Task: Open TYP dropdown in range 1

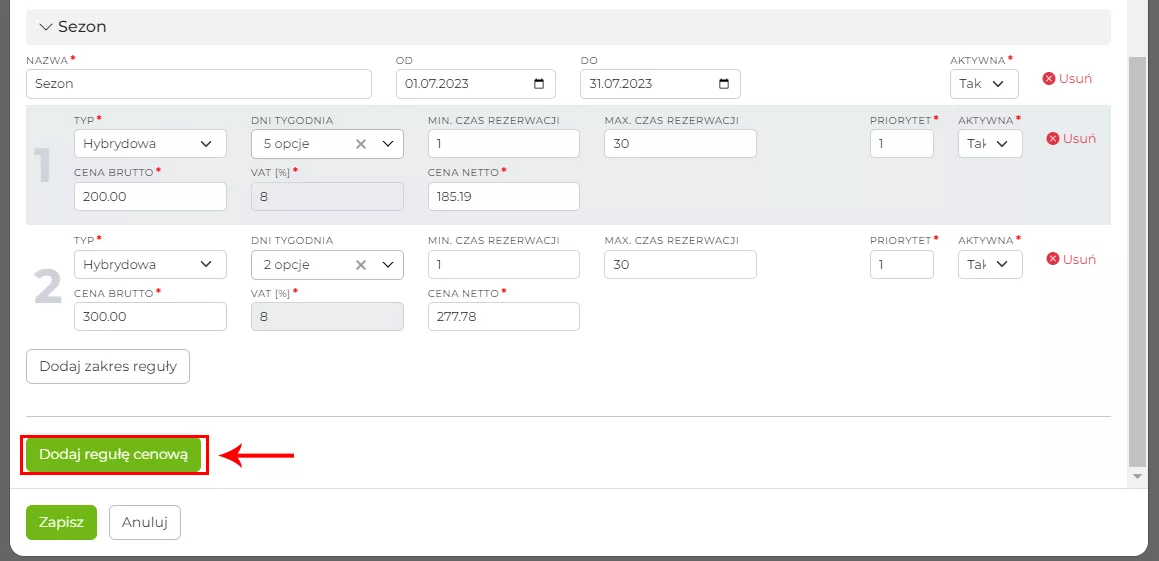Action: click(x=150, y=144)
